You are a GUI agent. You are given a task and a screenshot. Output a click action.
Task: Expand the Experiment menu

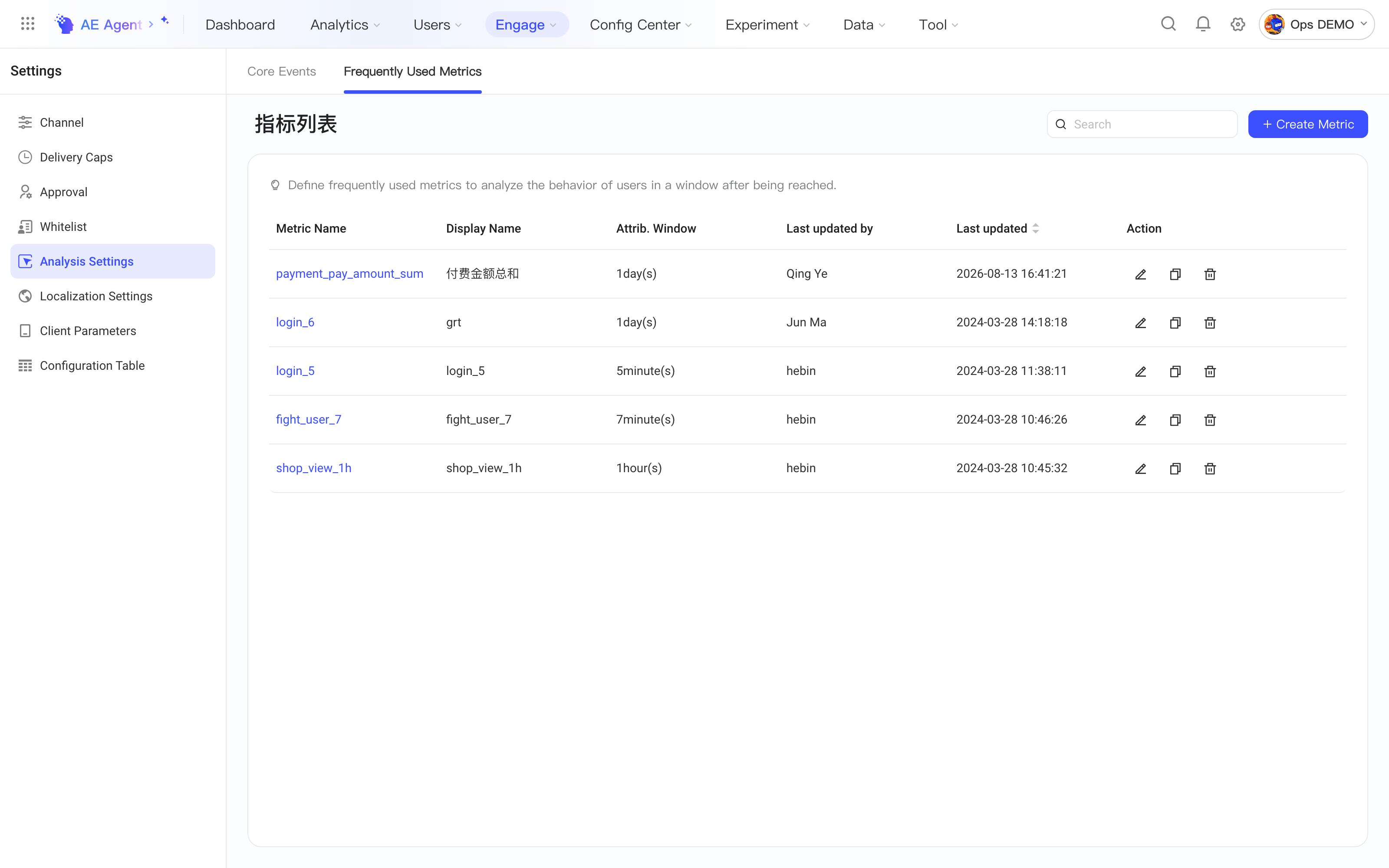point(767,25)
